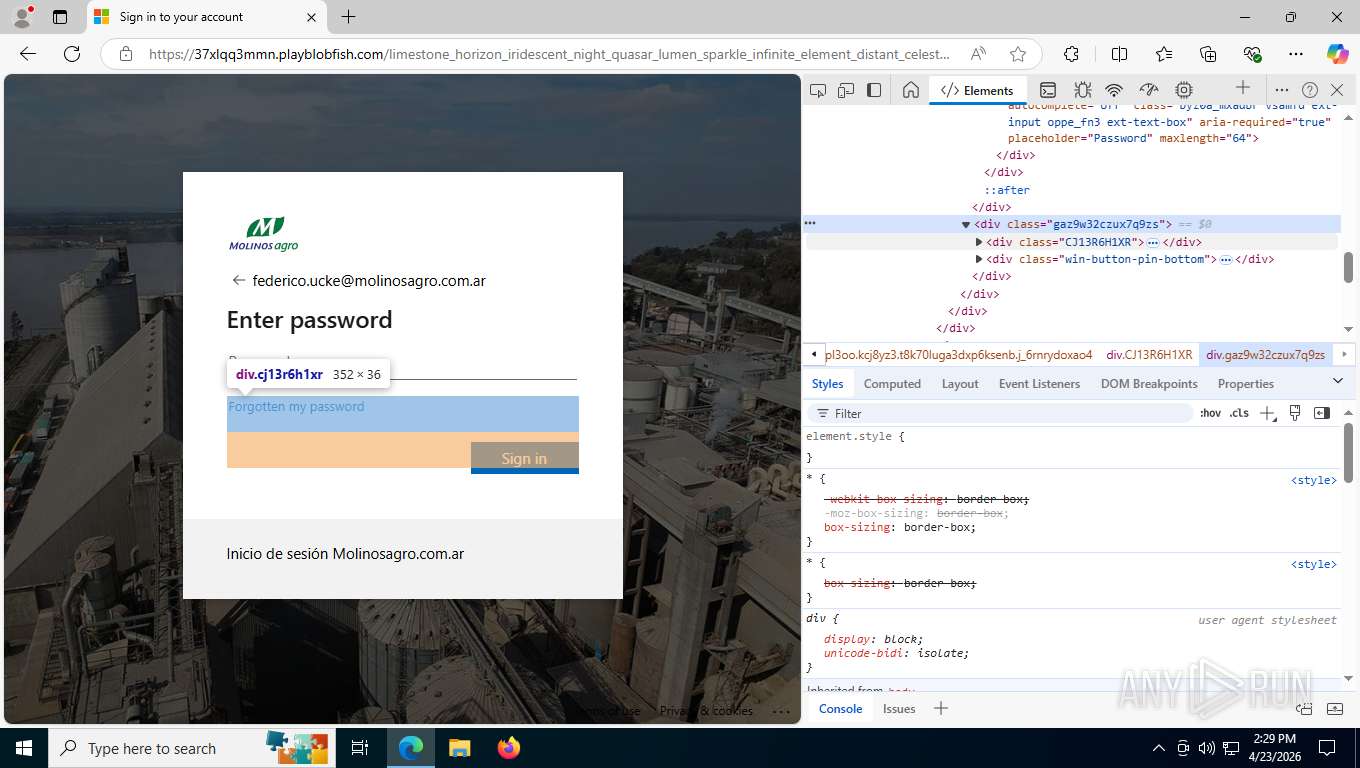Open the Copilot sidebar icon

pyautogui.click(x=1337, y=54)
